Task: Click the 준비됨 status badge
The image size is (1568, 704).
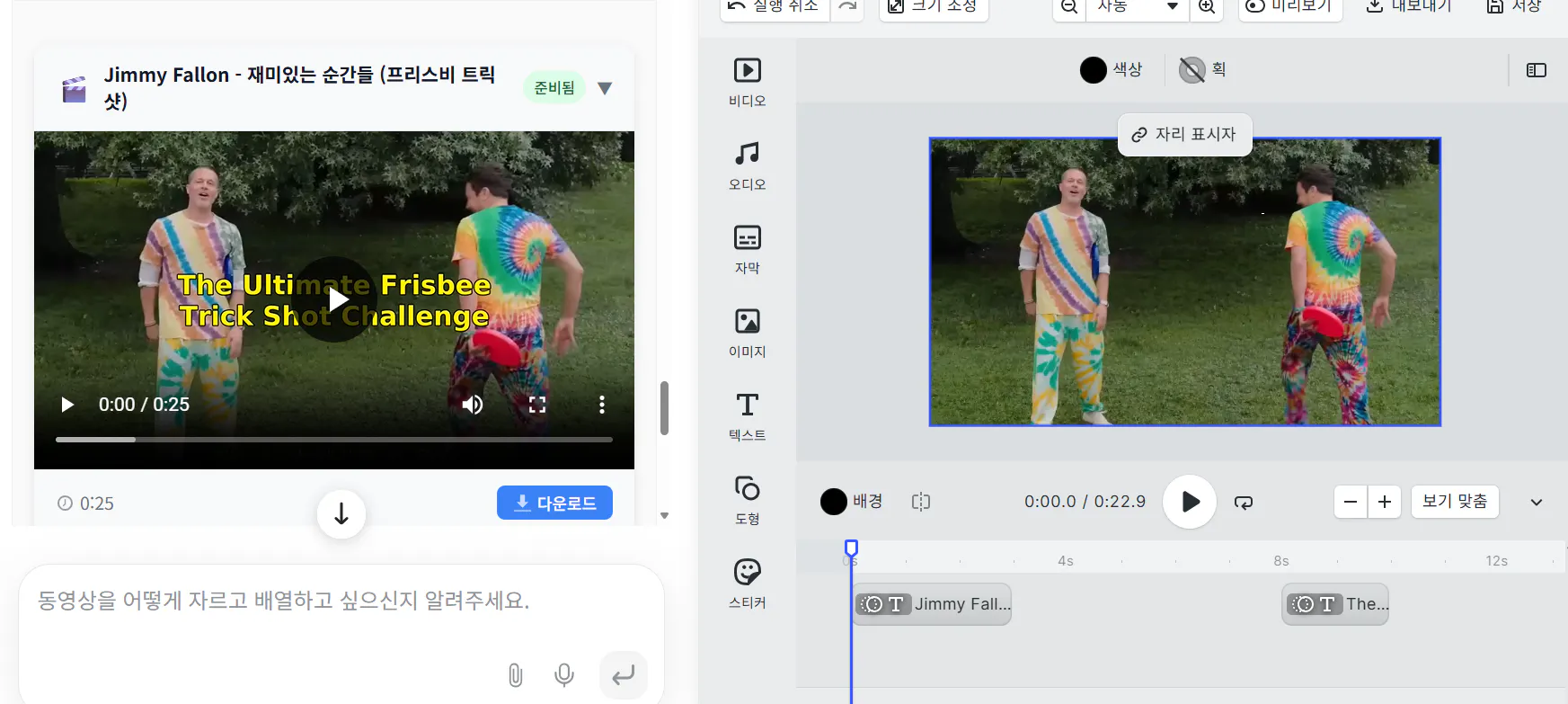Action: pos(554,88)
